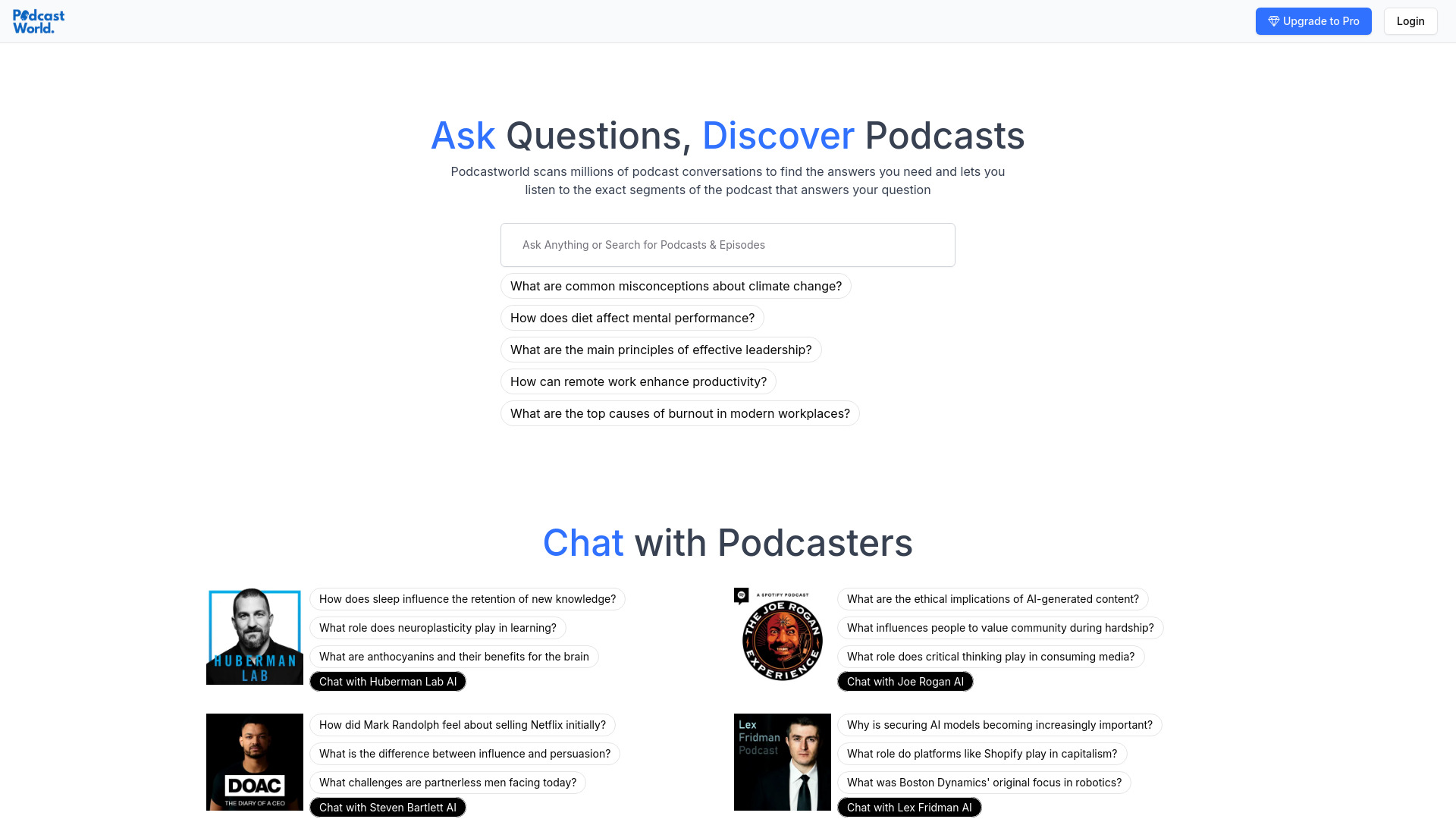Image resolution: width=1456 pixels, height=819 pixels.
Task: Click the Podcast World logo icon
Action: 39,21
